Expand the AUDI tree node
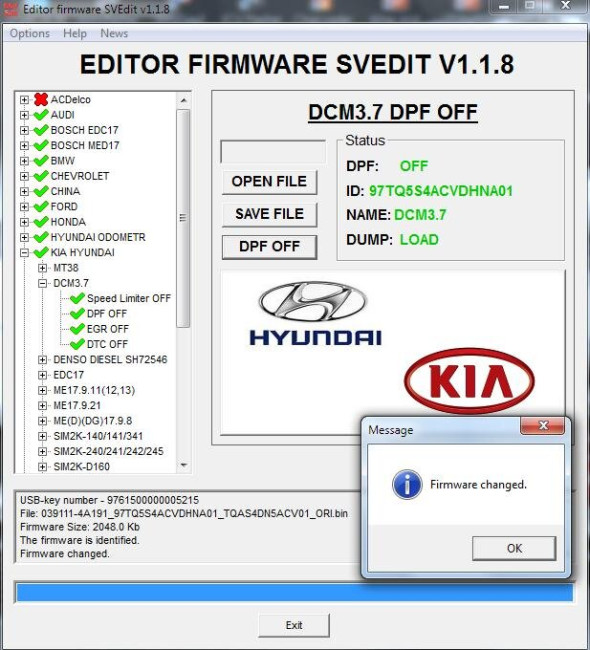This screenshot has width=590, height=650. [24, 115]
